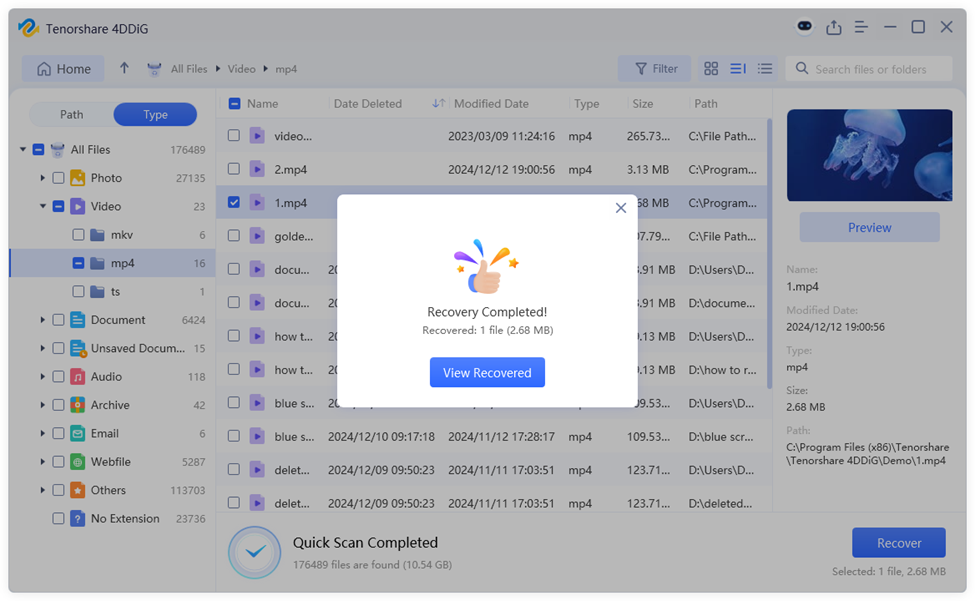This screenshot has height=601, width=975.
Task: Click the Search files or folders field
Action: 880,69
